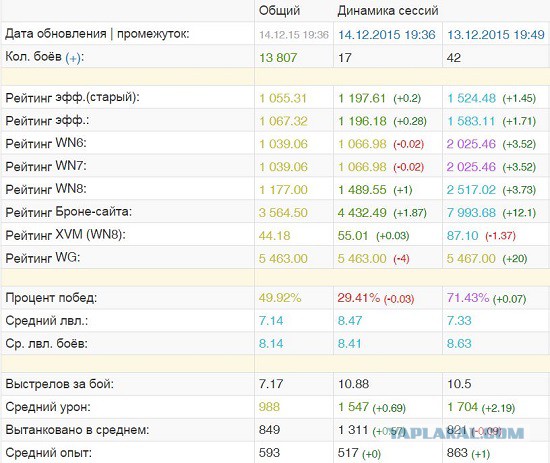Click the Рейтинг Броне-сайта row label
This screenshot has width=550, height=463.
[69, 212]
